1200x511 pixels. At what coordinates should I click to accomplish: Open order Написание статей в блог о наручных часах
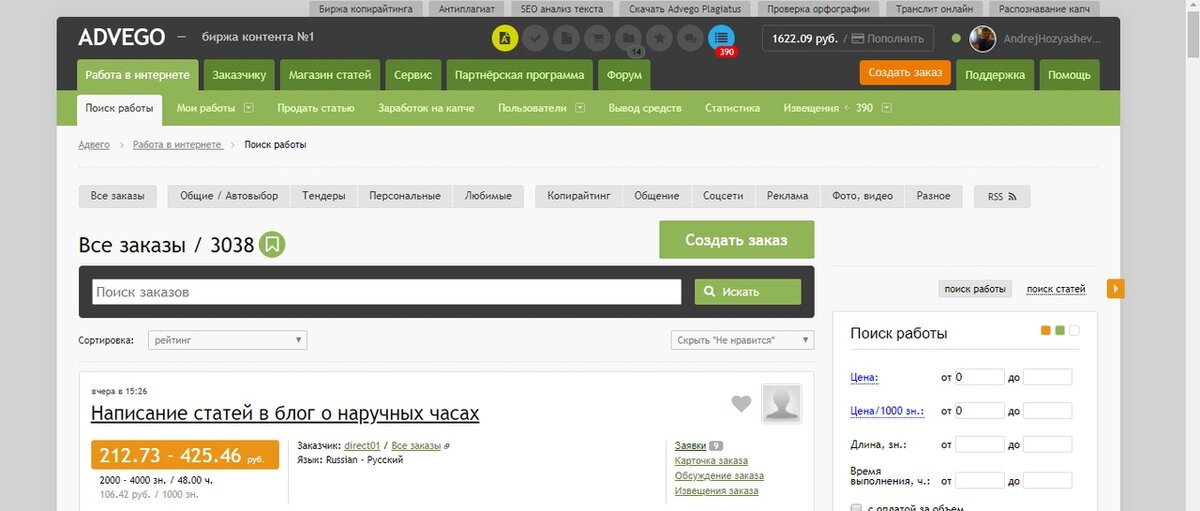[x=285, y=413]
